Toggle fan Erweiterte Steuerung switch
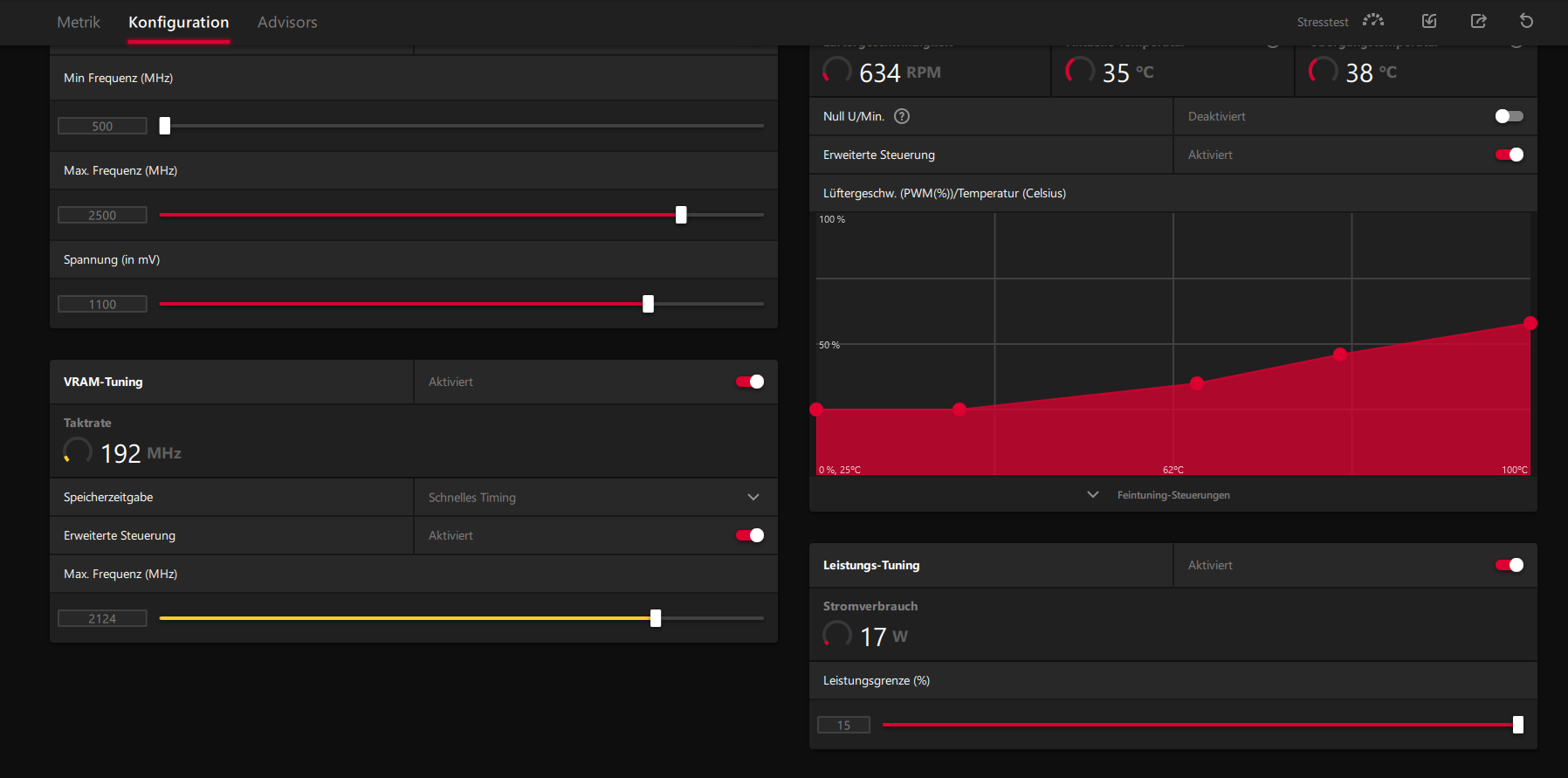Screen dimensions: 1568x778 coord(1509,155)
